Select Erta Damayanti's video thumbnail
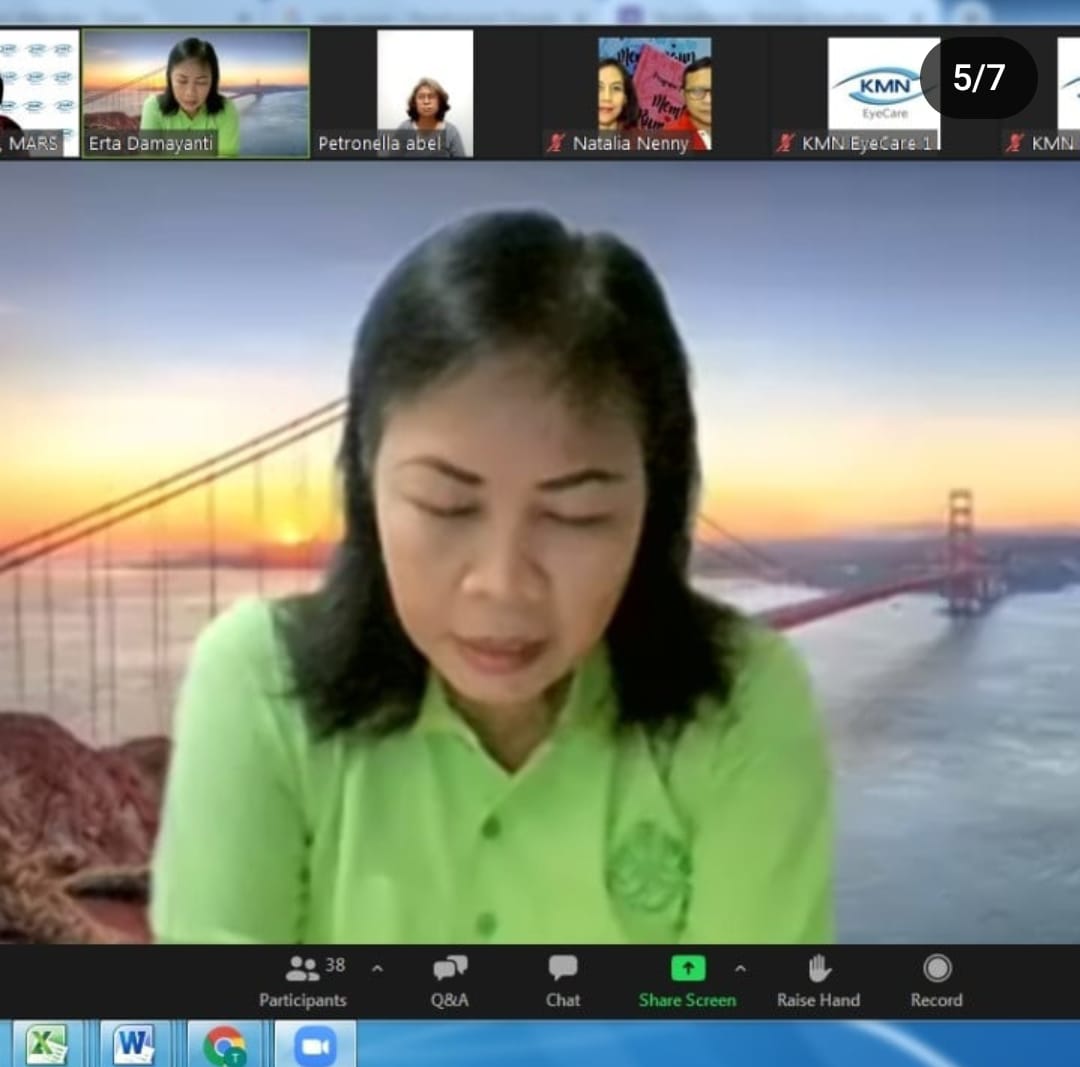The image size is (1080, 1067). click(x=195, y=92)
